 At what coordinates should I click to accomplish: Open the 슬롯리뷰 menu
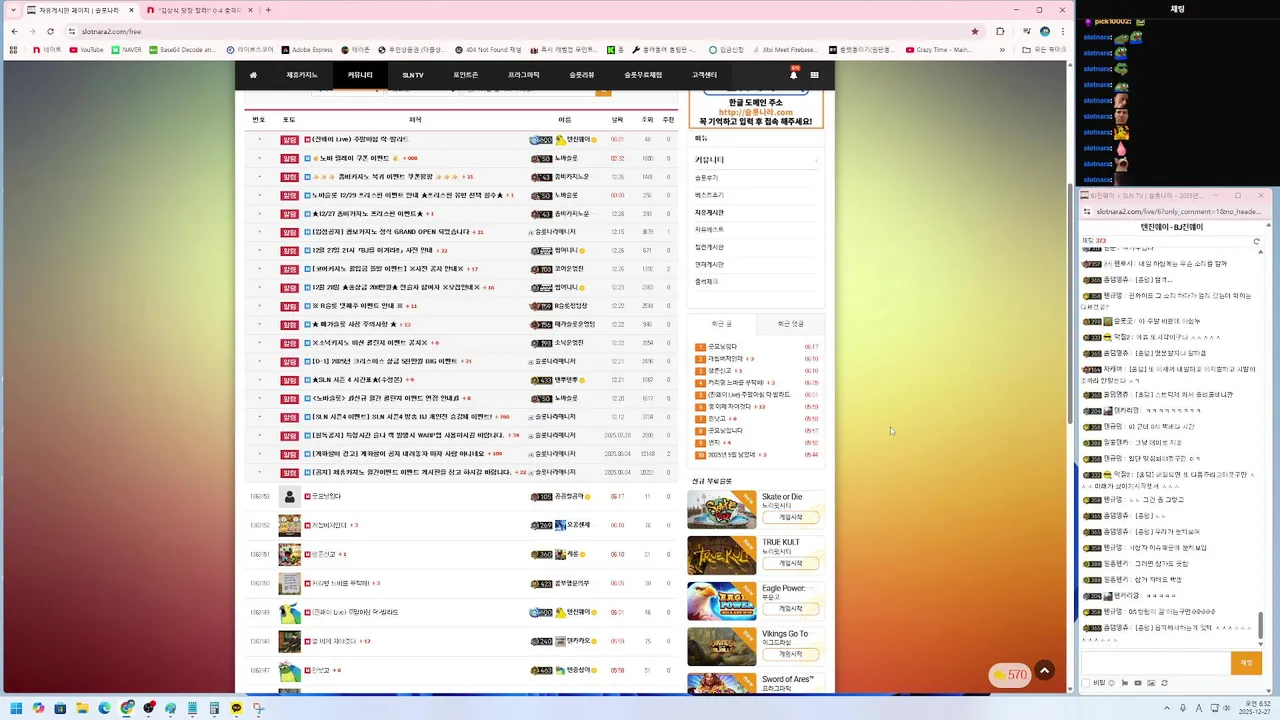coord(582,75)
